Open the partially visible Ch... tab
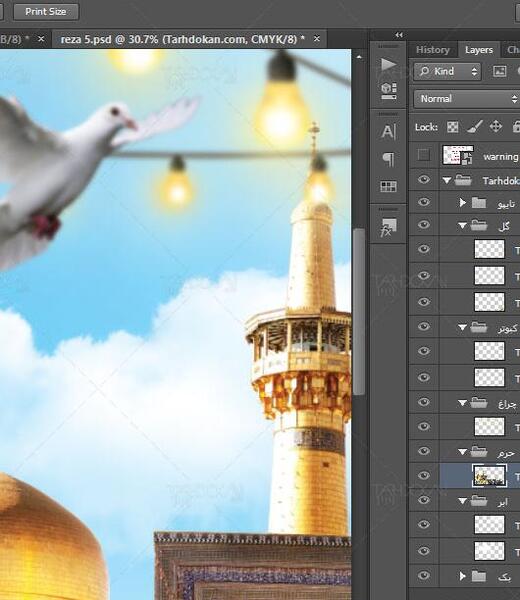The image size is (520, 600). tap(512, 50)
